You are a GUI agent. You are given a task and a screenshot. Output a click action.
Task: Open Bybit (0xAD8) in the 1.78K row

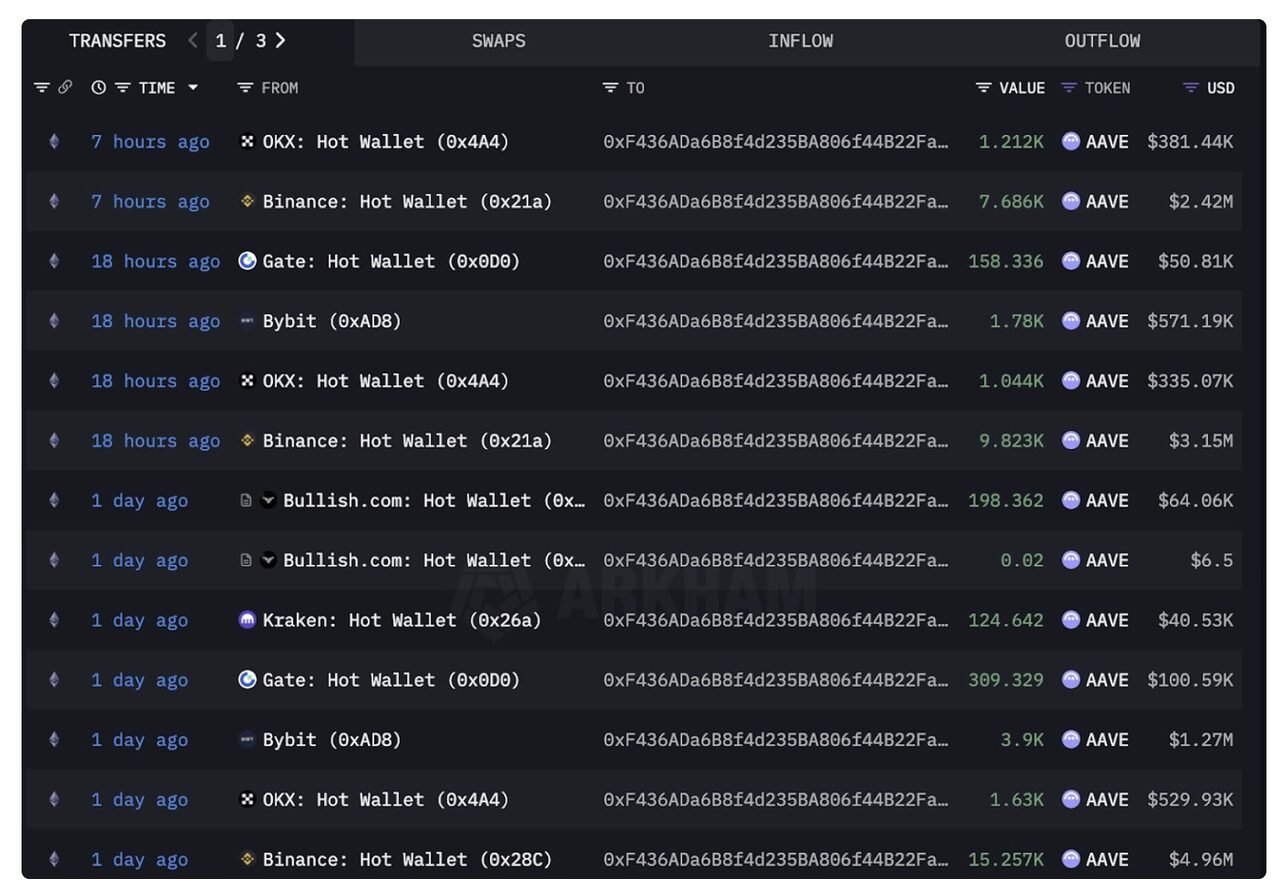[332, 321]
